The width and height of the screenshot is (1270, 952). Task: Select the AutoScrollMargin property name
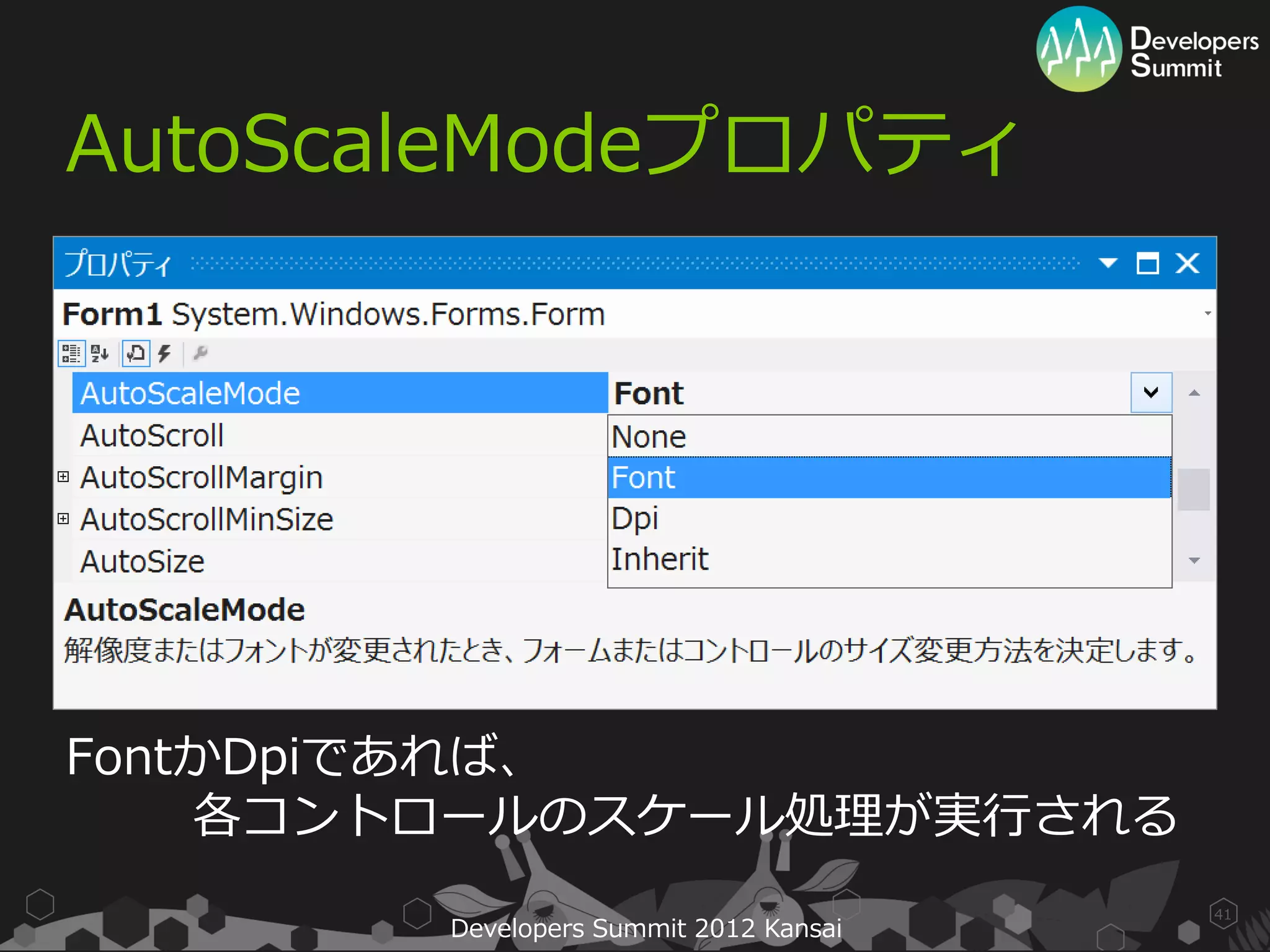click(202, 478)
